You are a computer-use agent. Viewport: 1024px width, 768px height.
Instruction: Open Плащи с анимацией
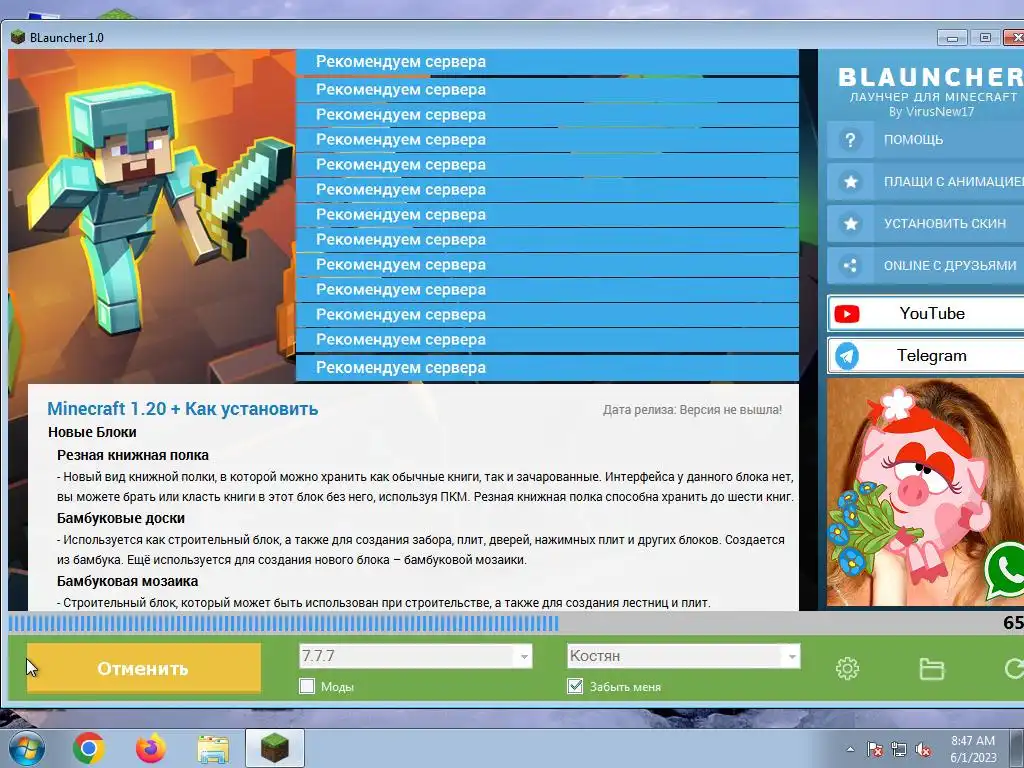tap(925, 182)
